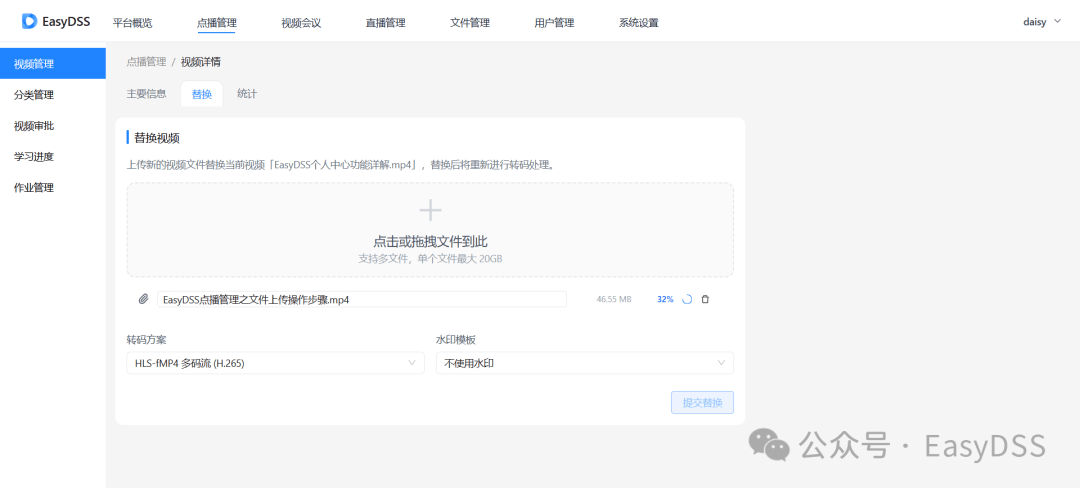Open 系统设置 menu
Screen dimensions: 1080x489
click(638, 23)
